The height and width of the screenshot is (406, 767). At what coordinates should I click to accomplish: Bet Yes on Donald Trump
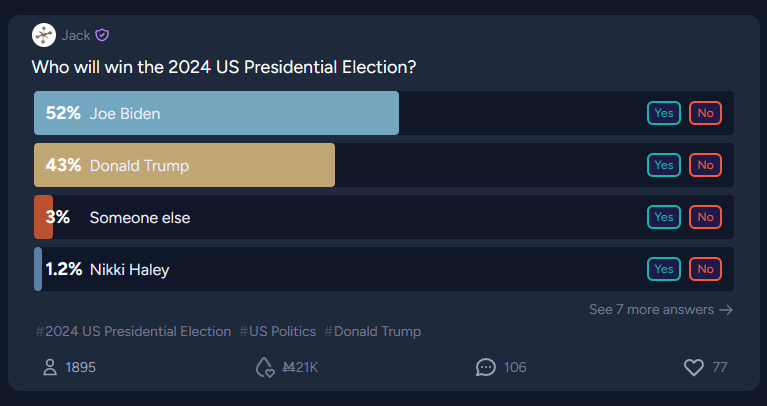click(664, 165)
